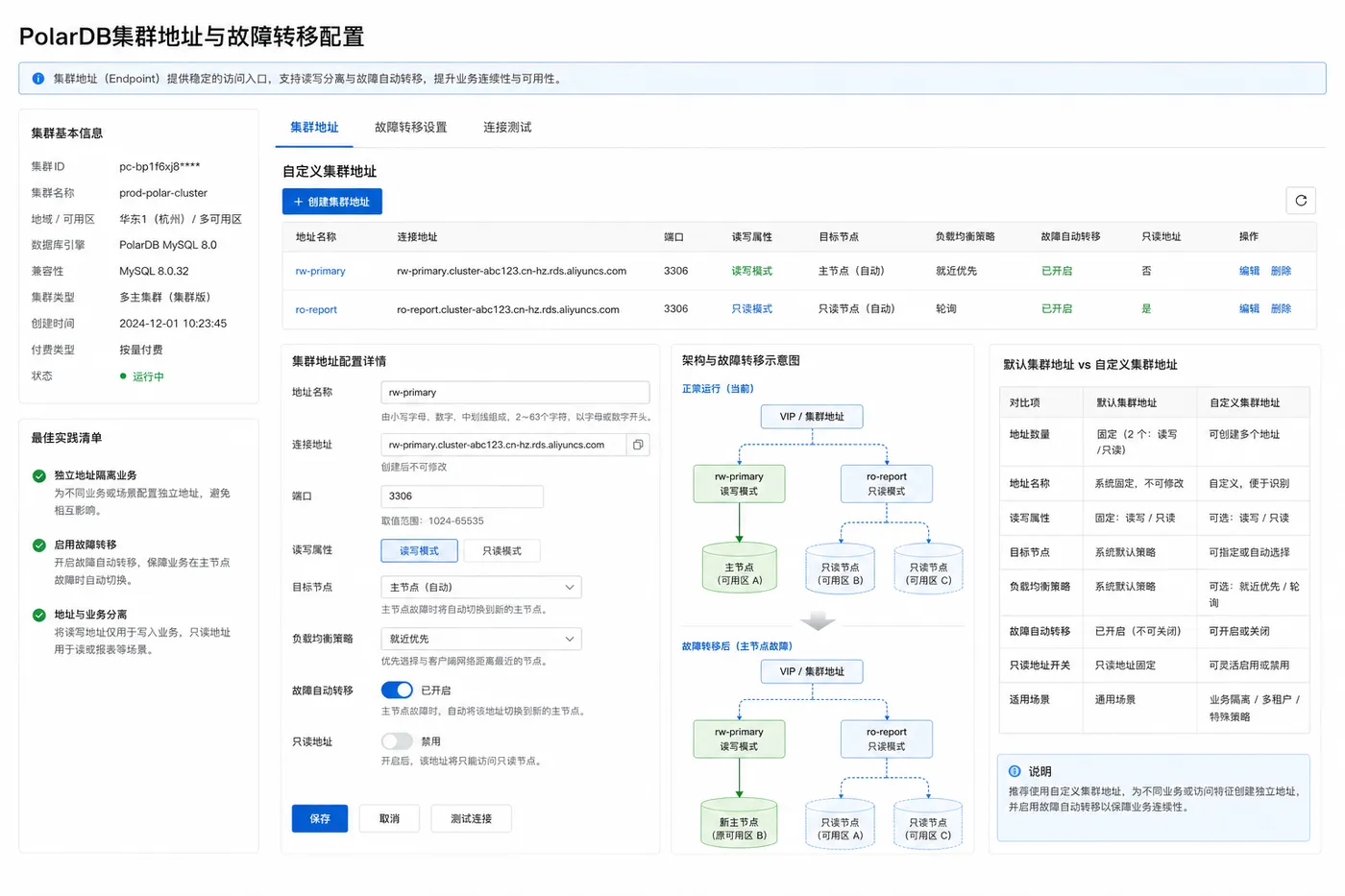Image resolution: width=1345 pixels, height=896 pixels.
Task: Open the 目标节点 dropdown
Action: (481, 587)
